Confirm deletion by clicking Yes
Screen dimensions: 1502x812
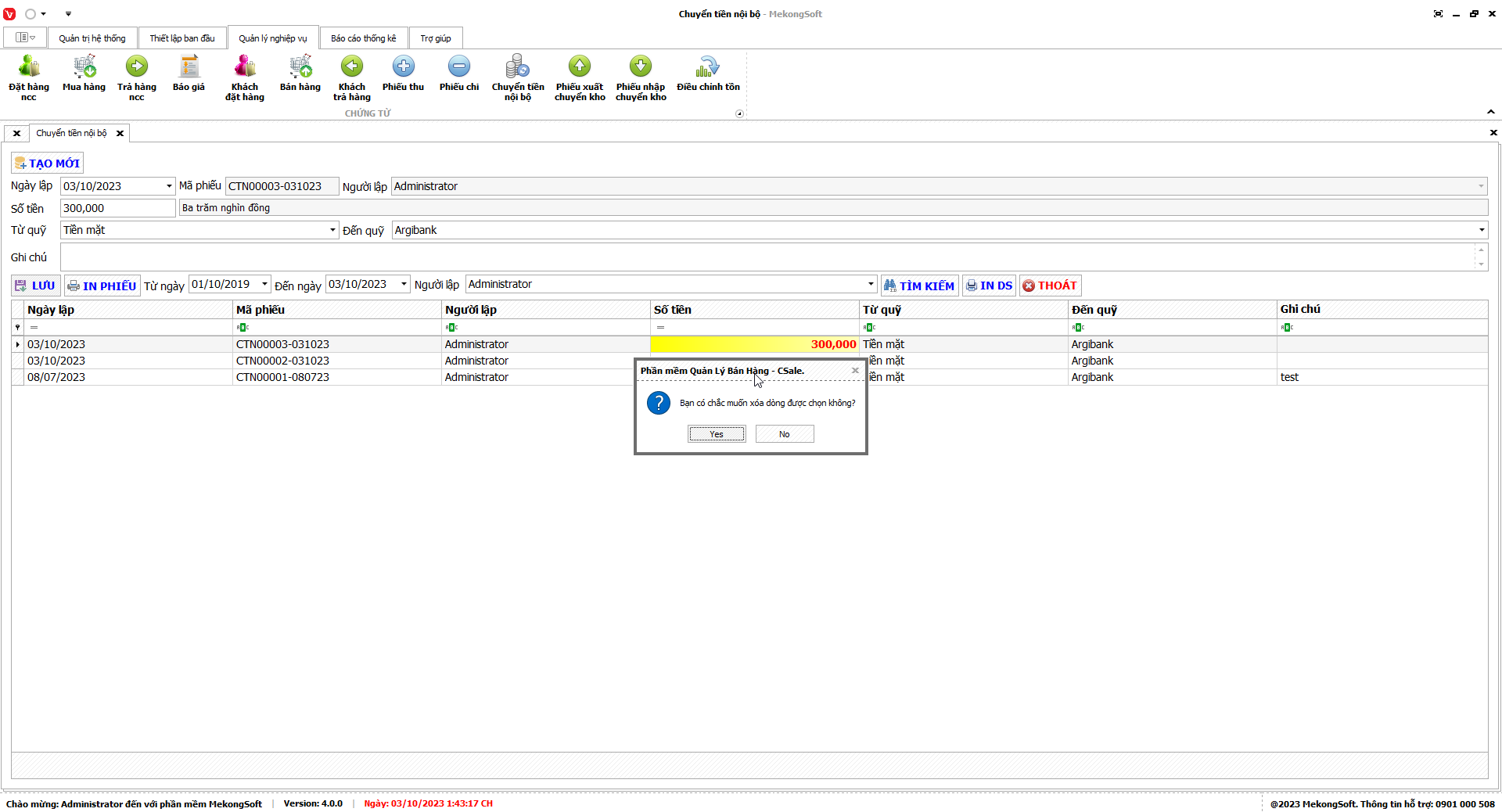717,434
